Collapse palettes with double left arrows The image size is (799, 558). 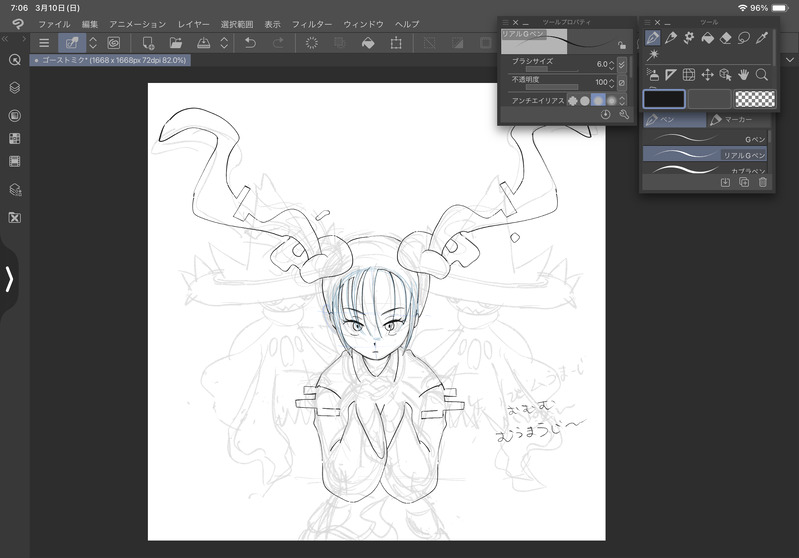click(x=5, y=39)
